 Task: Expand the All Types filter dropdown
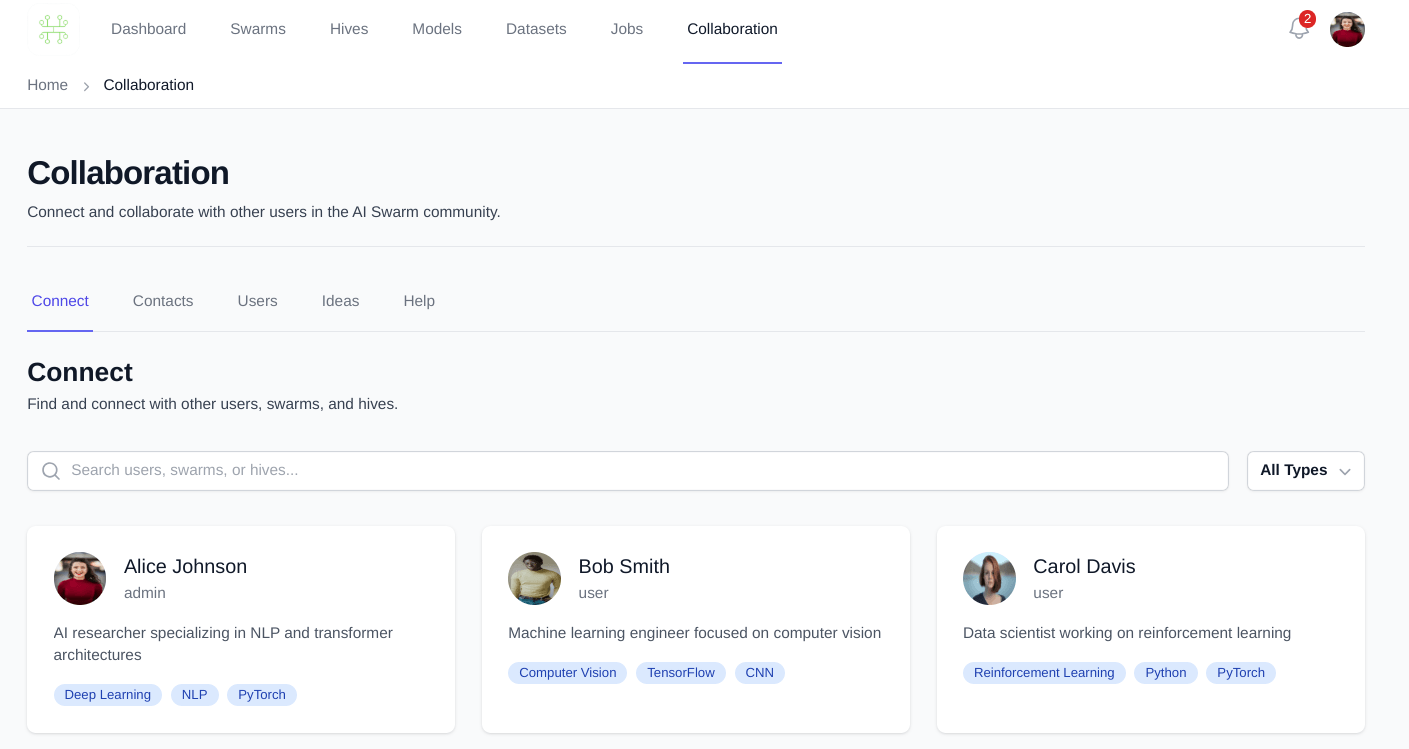point(1305,471)
